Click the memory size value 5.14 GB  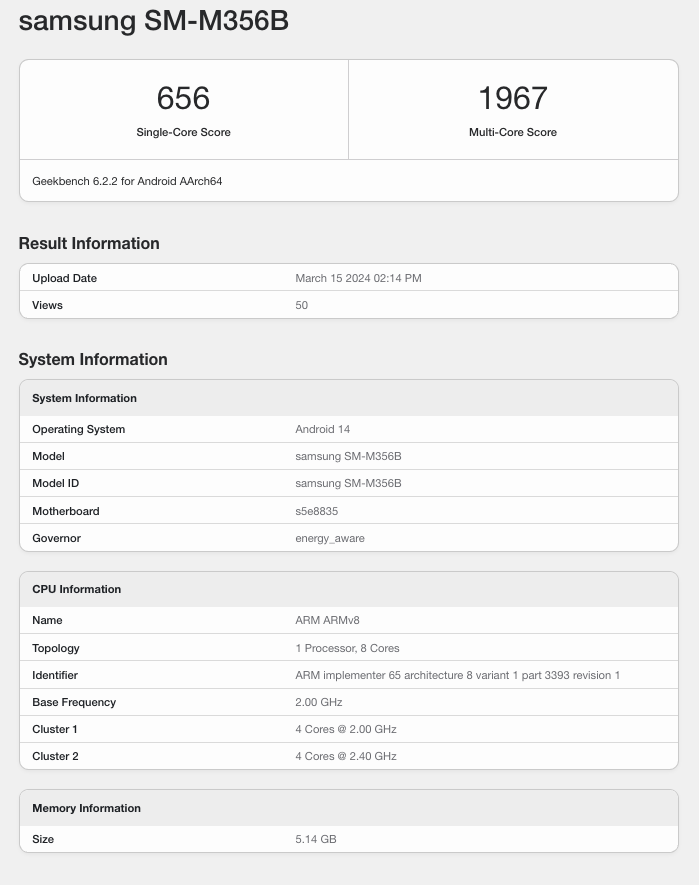click(315, 839)
